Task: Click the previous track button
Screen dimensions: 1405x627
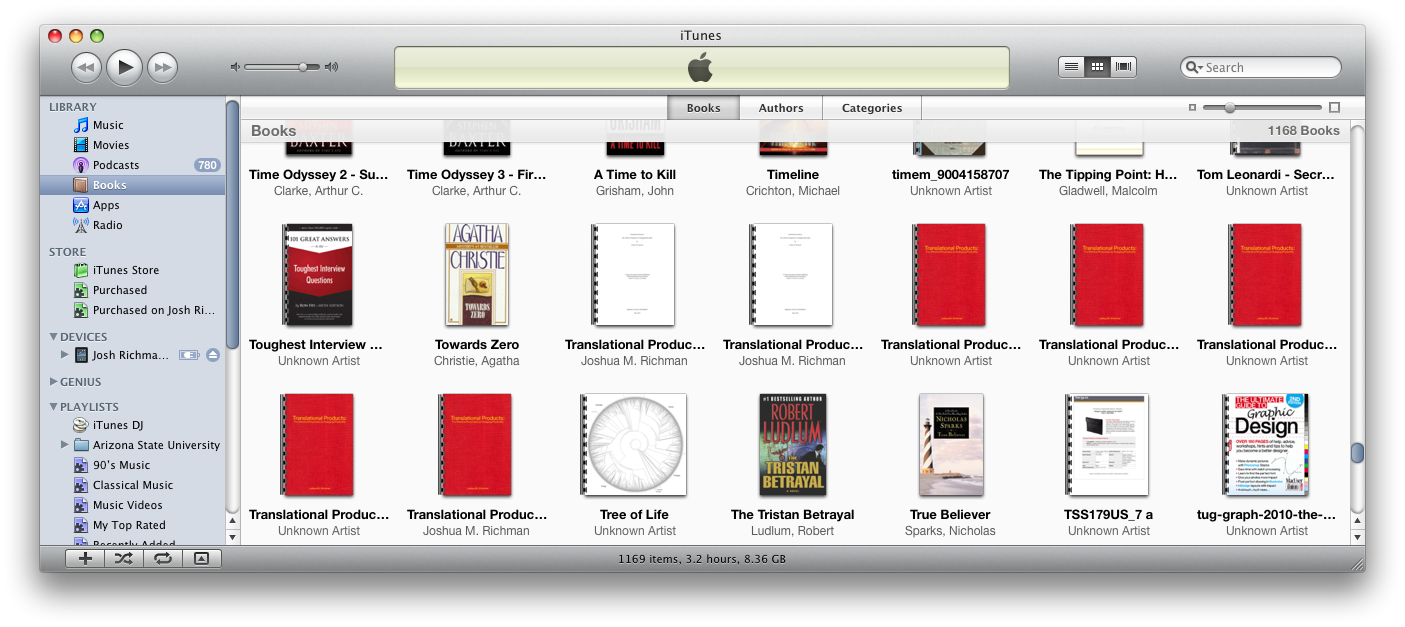Action: pyautogui.click(x=86, y=67)
